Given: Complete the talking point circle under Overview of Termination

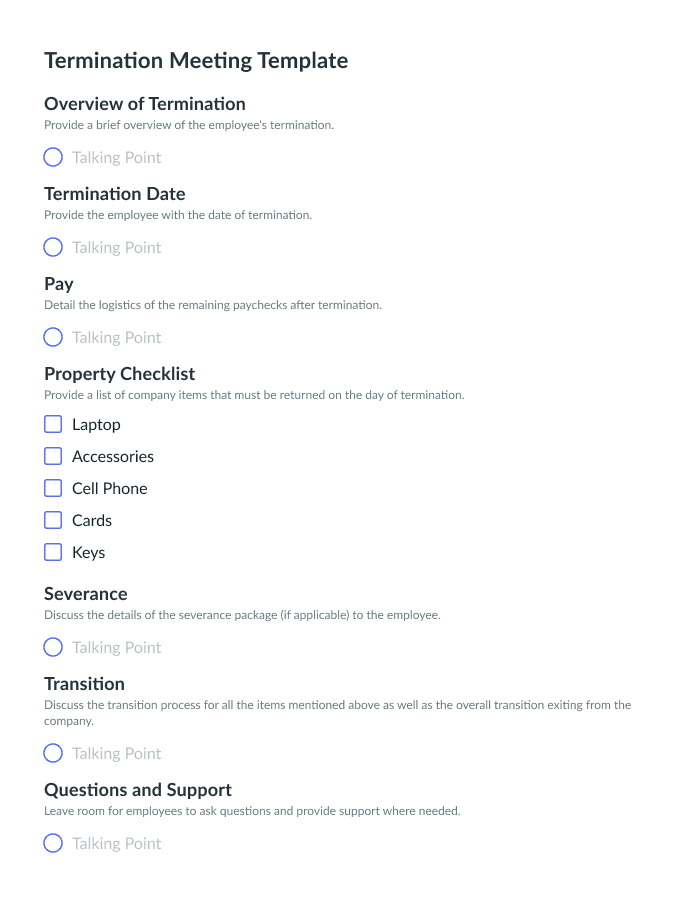Looking at the screenshot, I should pos(53,157).
